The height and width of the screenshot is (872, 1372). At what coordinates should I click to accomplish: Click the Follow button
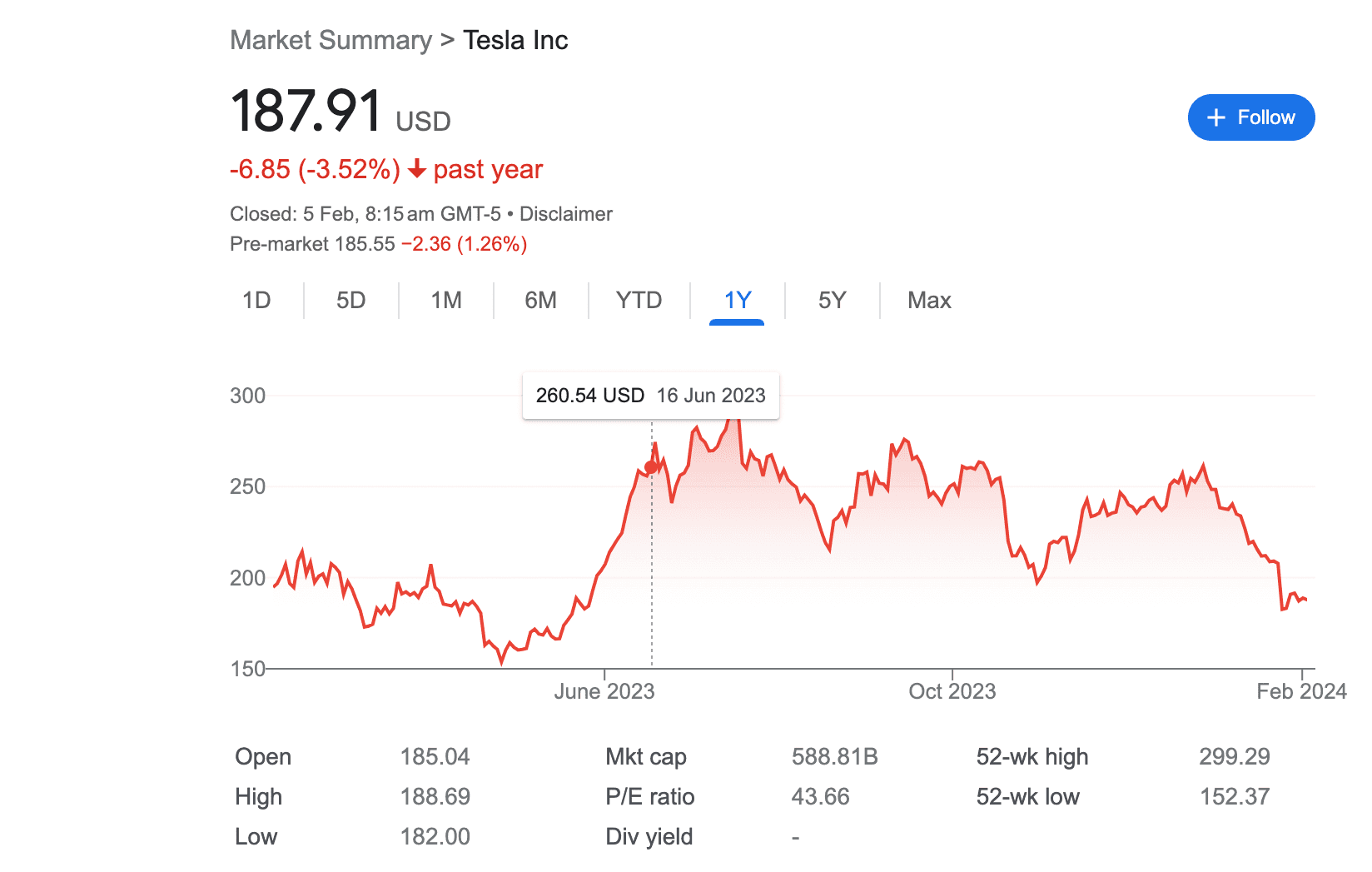click(1251, 117)
